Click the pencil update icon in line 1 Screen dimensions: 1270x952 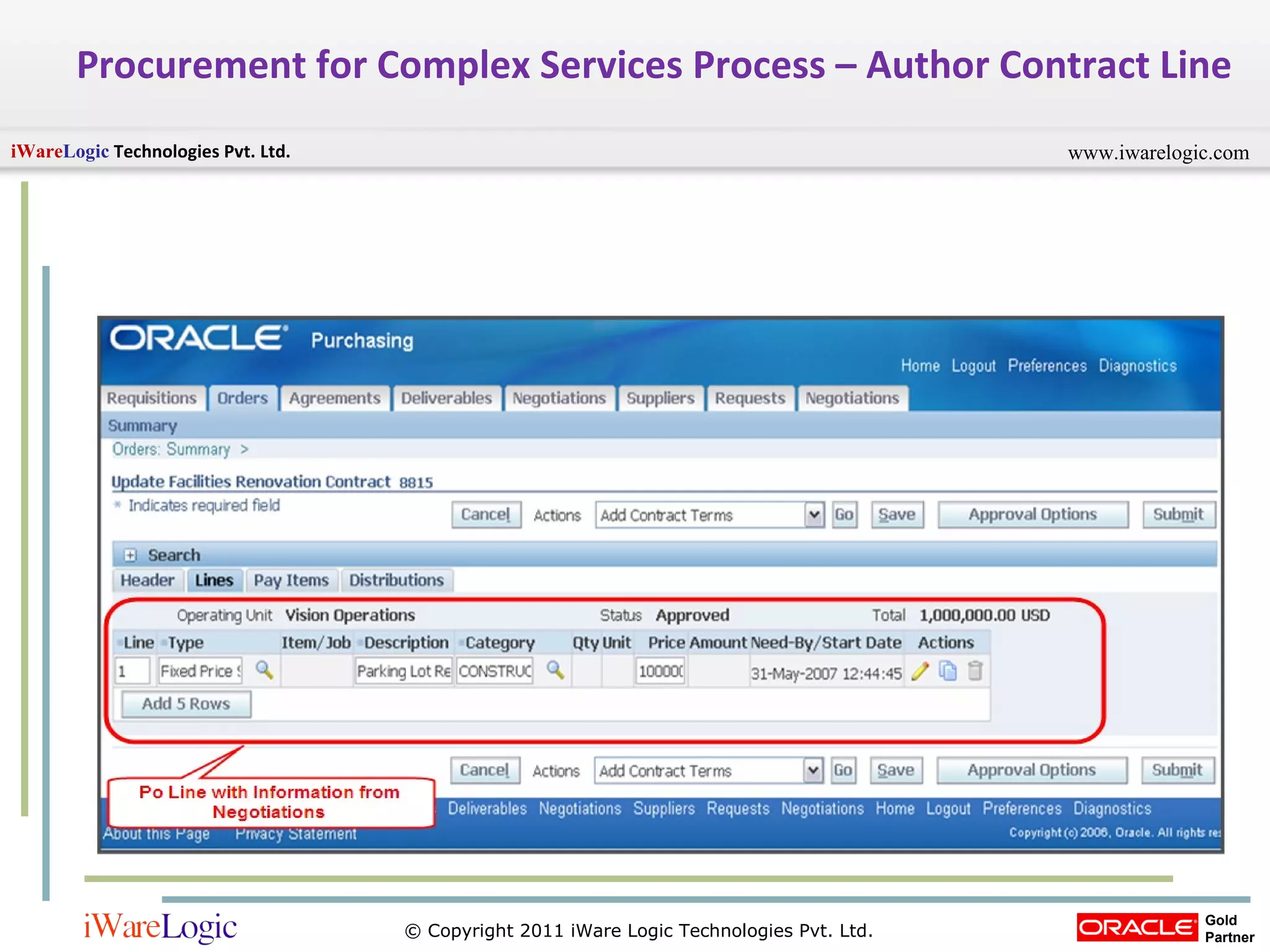[x=920, y=671]
